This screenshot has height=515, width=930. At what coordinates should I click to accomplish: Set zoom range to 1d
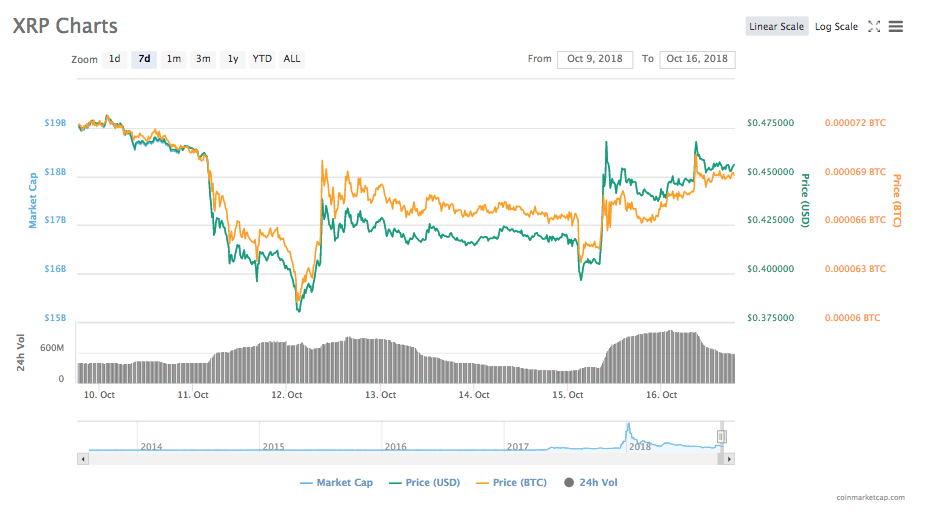pyautogui.click(x=114, y=59)
